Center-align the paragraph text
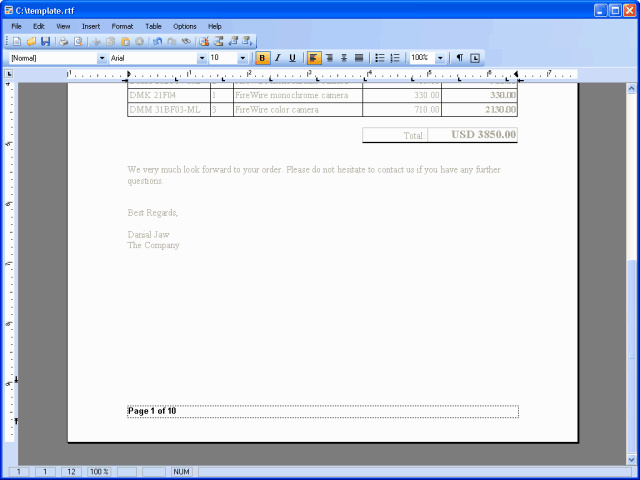 [329, 58]
